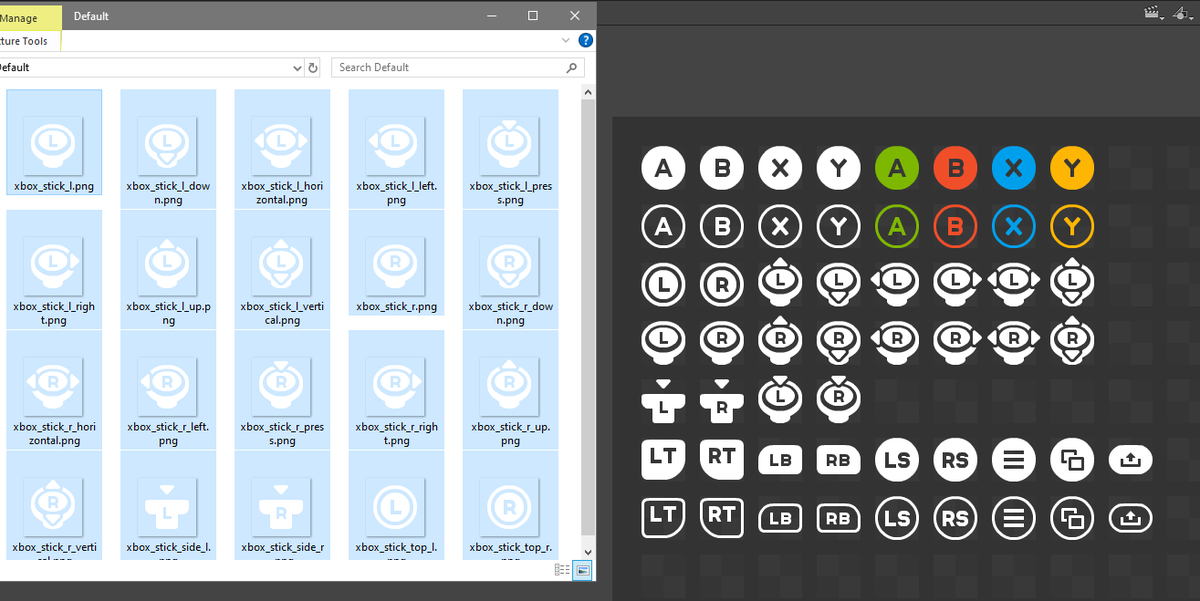The width and height of the screenshot is (1200, 601).
Task: Click the outlined LT trigger sprite
Action: tap(663, 517)
